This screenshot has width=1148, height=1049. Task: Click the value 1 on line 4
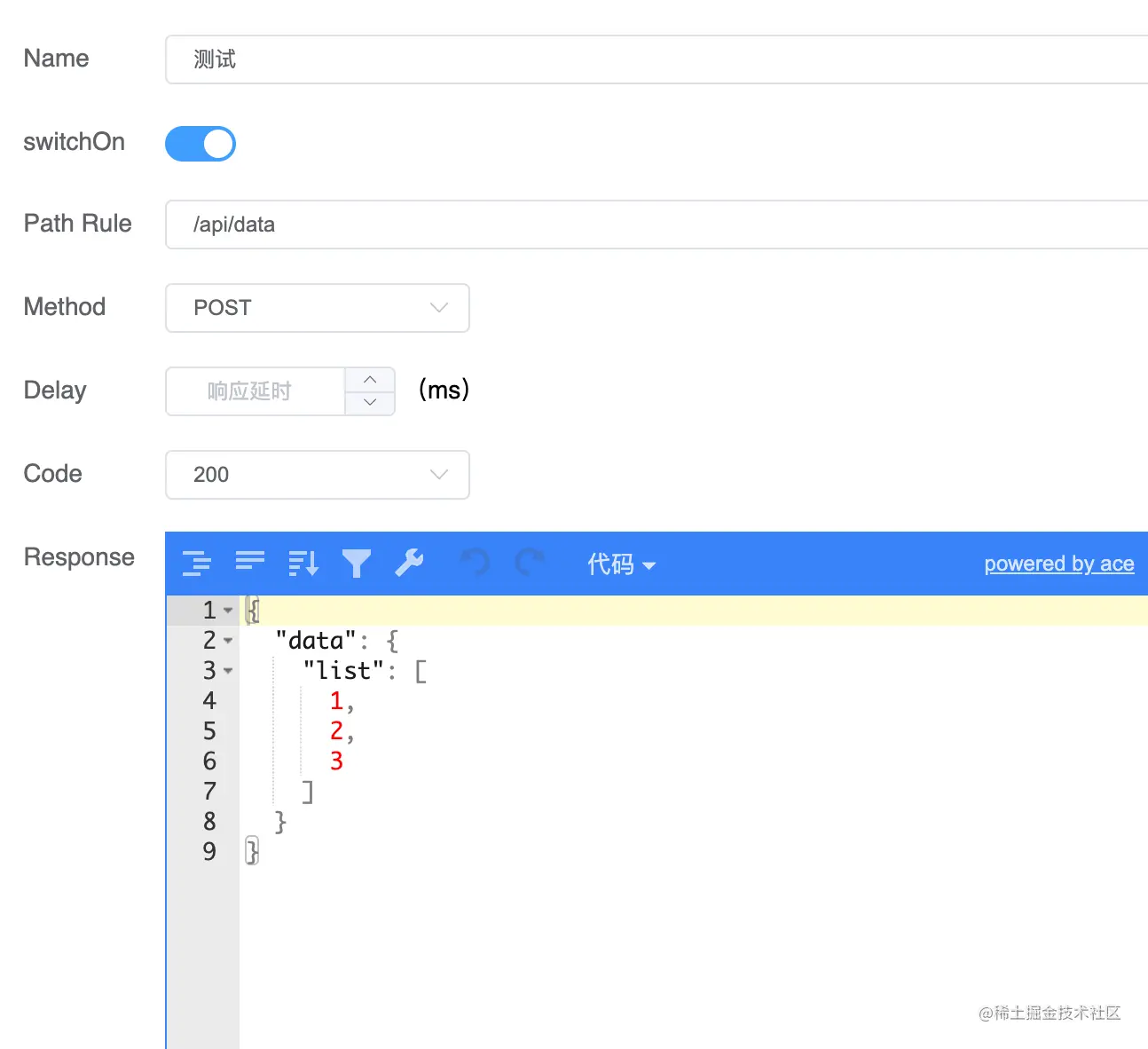(x=336, y=701)
